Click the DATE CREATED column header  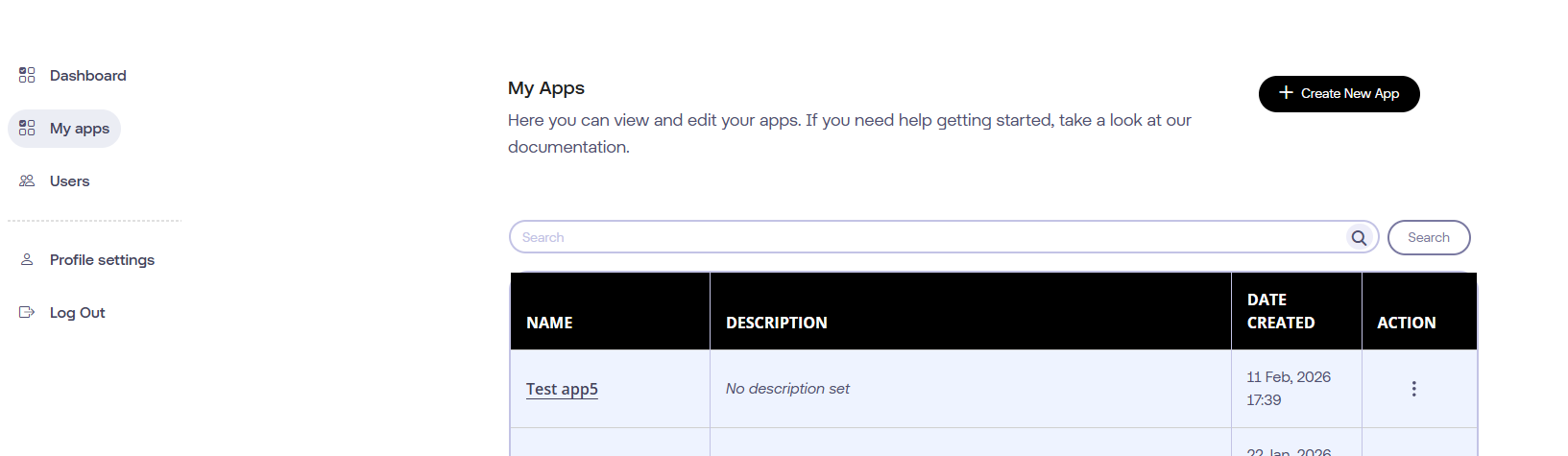[x=1280, y=311]
